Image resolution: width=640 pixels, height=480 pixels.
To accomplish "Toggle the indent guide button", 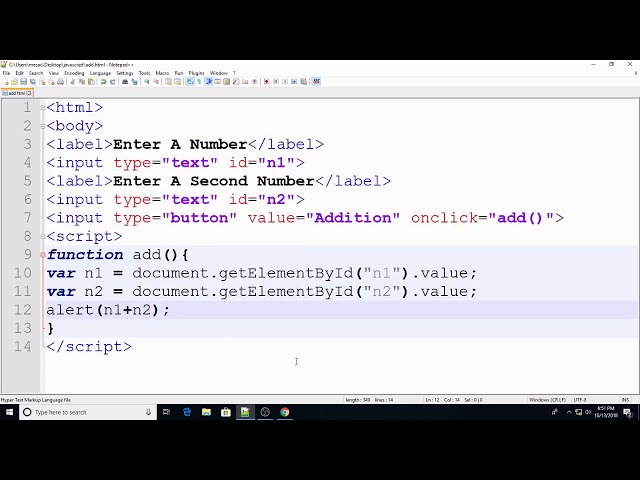I will (x=209, y=82).
